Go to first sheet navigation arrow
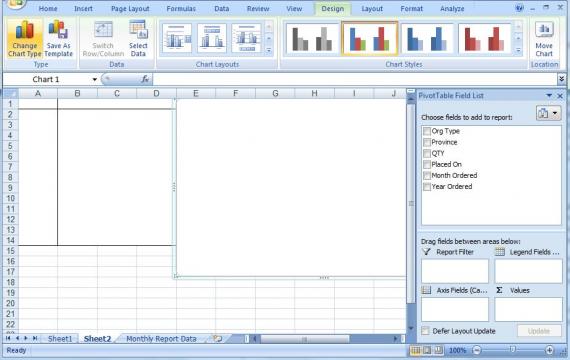Viewport: 570px width, 360px height. 8,338
